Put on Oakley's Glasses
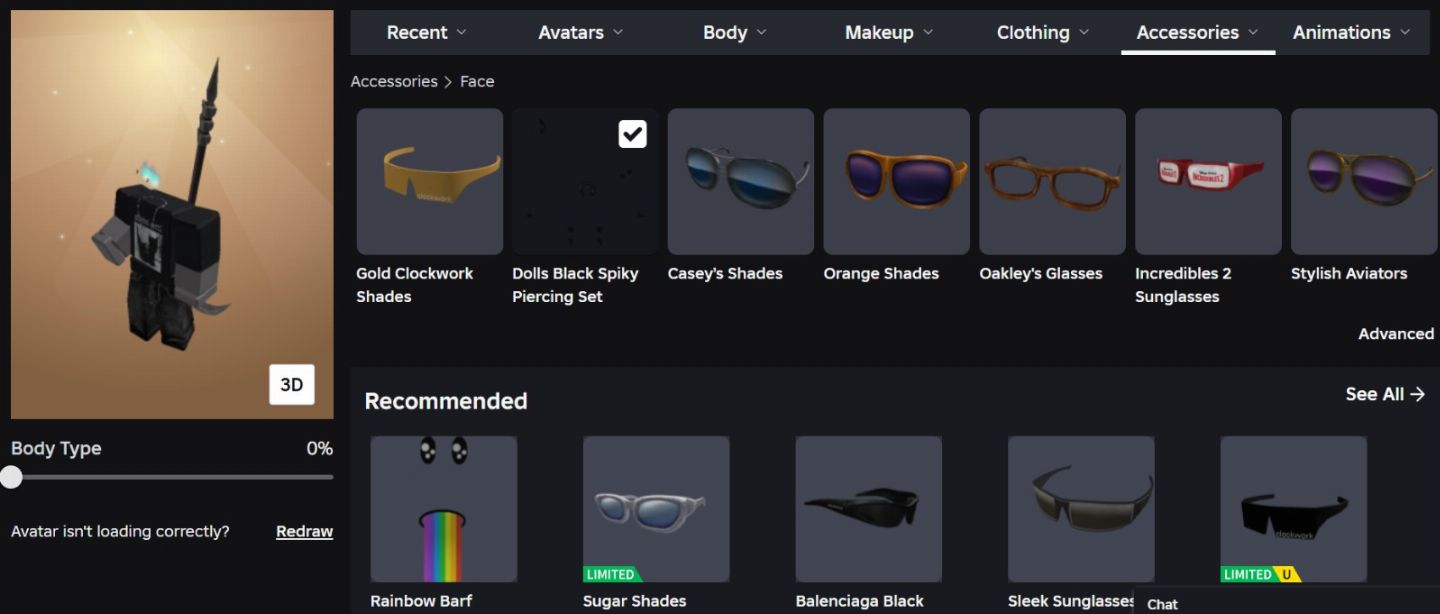The image size is (1440, 614). pyautogui.click(x=1053, y=181)
